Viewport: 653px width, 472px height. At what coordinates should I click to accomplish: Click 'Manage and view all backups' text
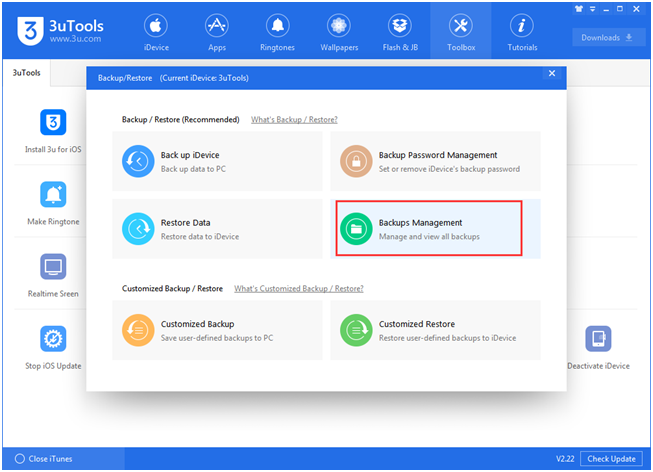point(429,236)
